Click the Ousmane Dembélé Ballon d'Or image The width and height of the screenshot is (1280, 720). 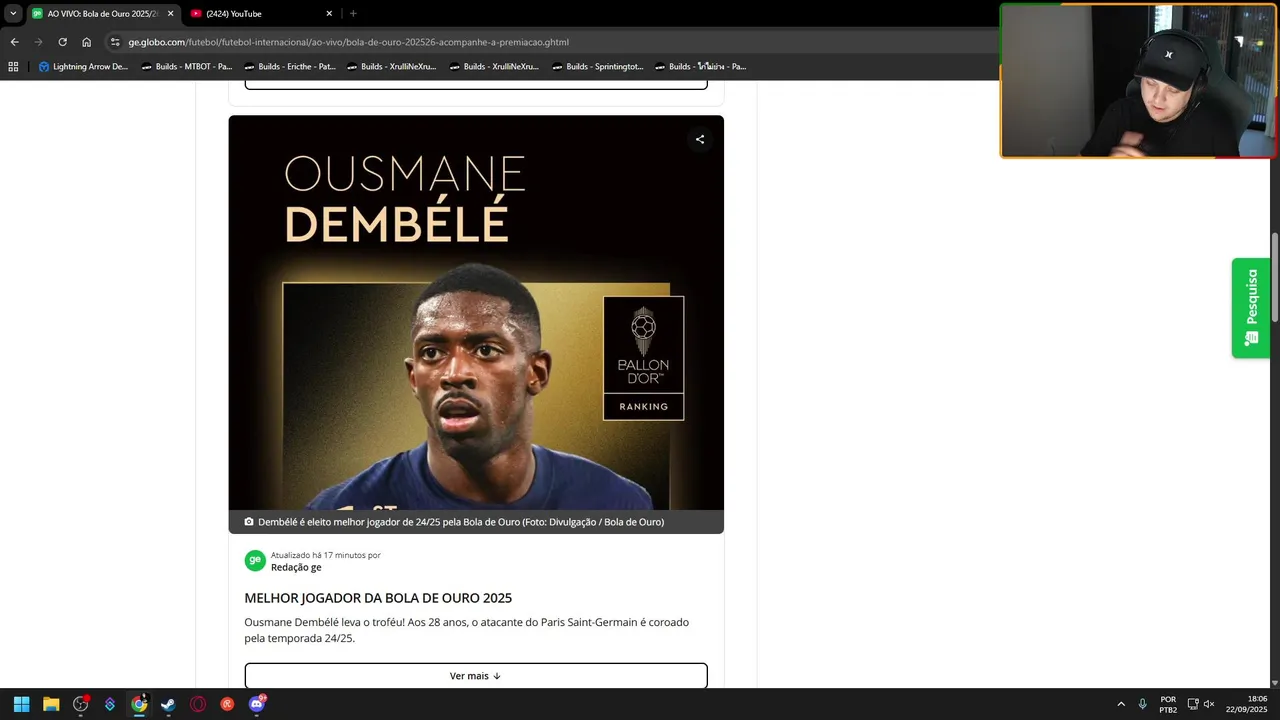pyautogui.click(x=476, y=313)
